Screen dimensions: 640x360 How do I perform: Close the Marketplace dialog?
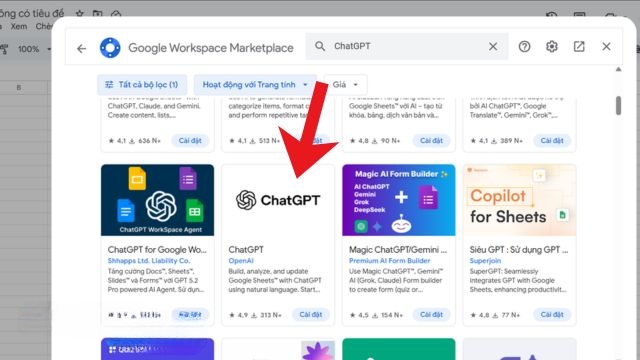pos(606,47)
